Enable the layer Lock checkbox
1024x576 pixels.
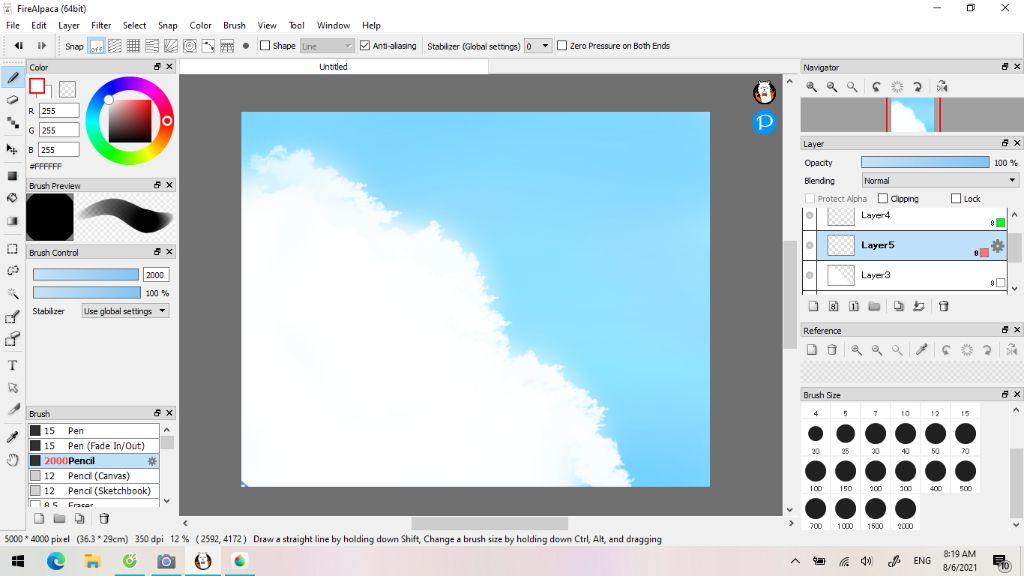956,199
